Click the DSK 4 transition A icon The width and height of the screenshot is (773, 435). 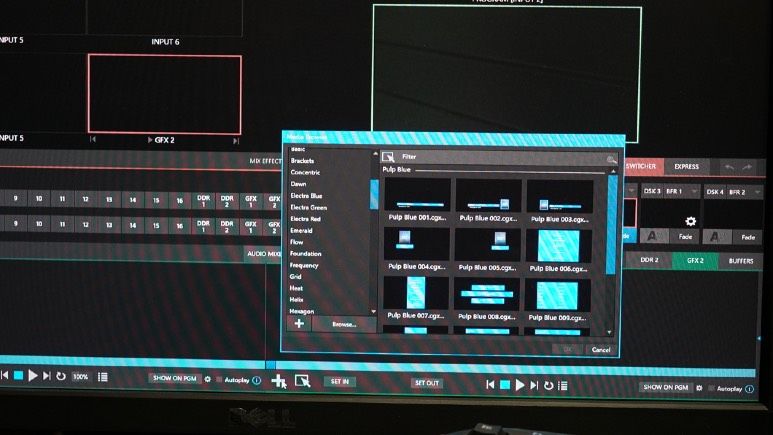pyautogui.click(x=715, y=237)
